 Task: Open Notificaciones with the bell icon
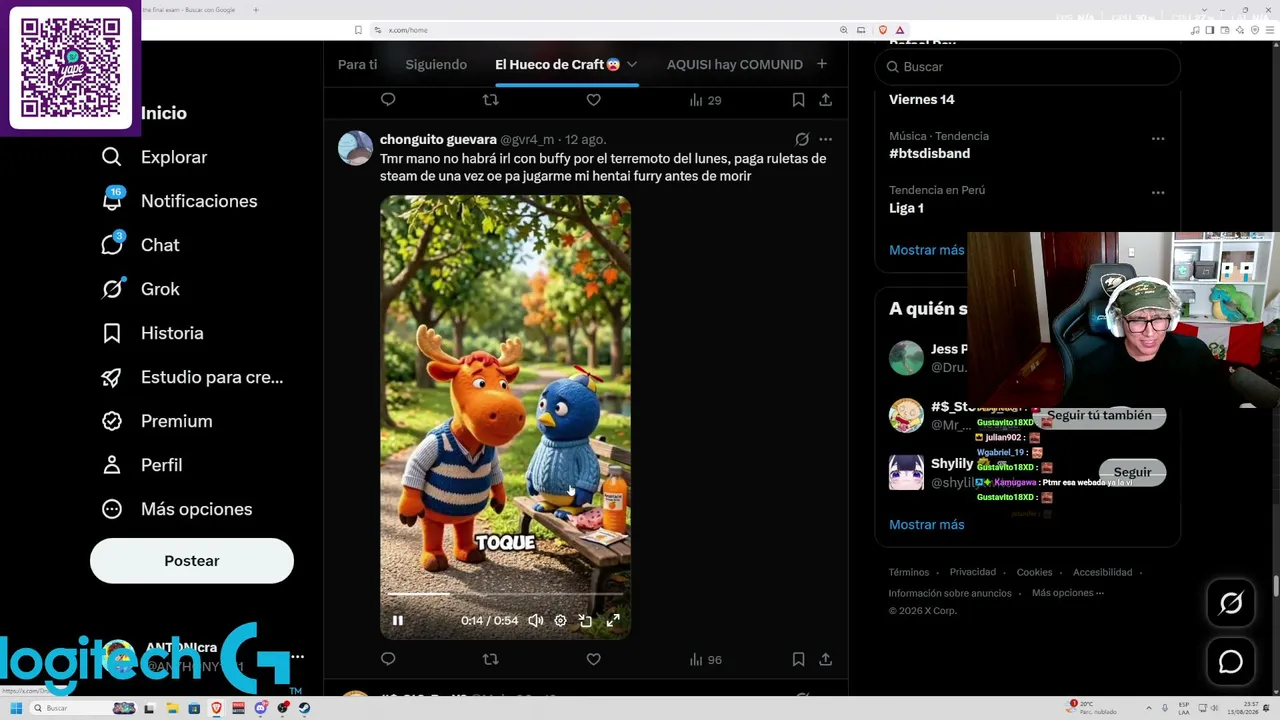179,201
